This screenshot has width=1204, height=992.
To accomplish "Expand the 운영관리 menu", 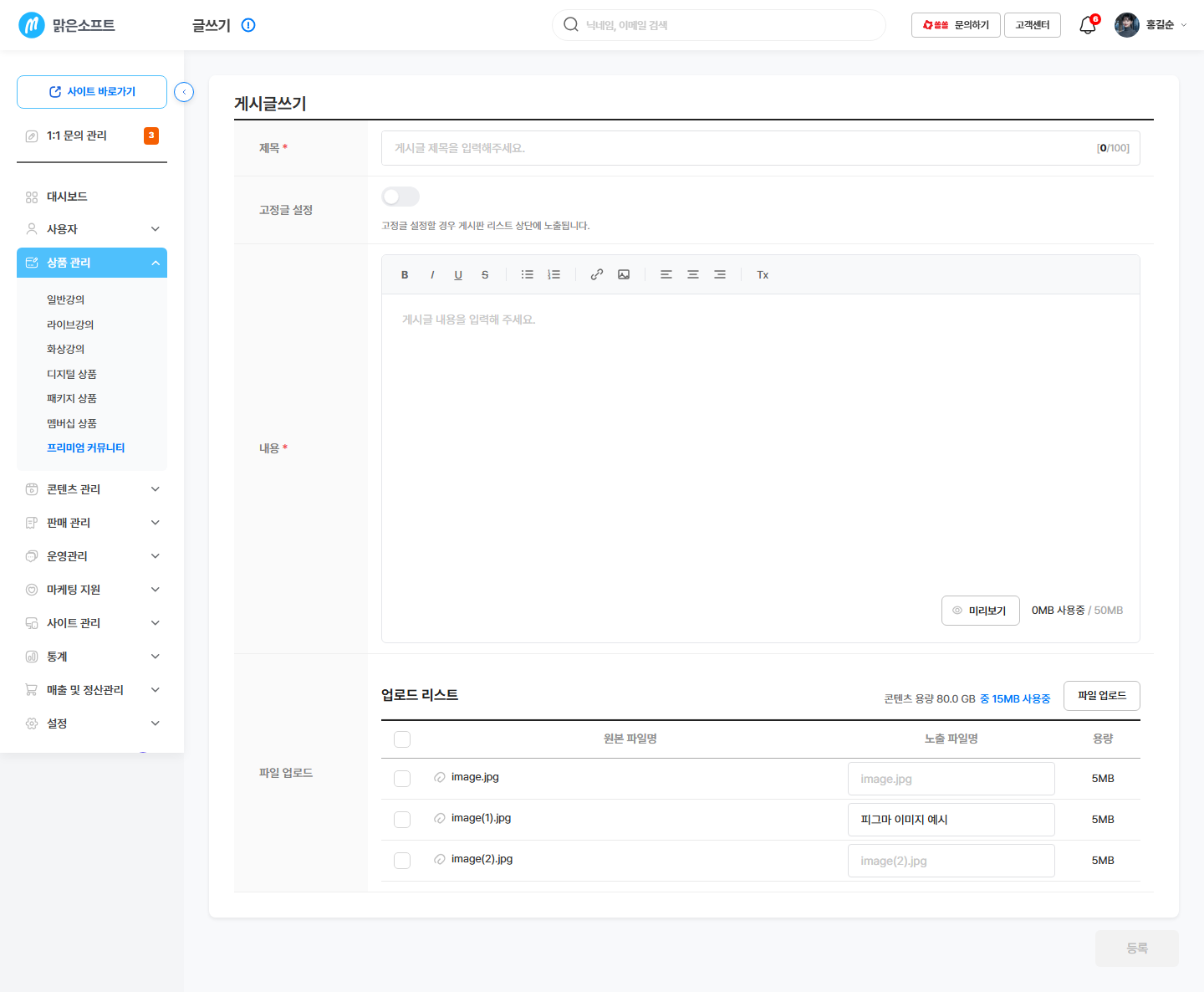I will (x=92, y=556).
